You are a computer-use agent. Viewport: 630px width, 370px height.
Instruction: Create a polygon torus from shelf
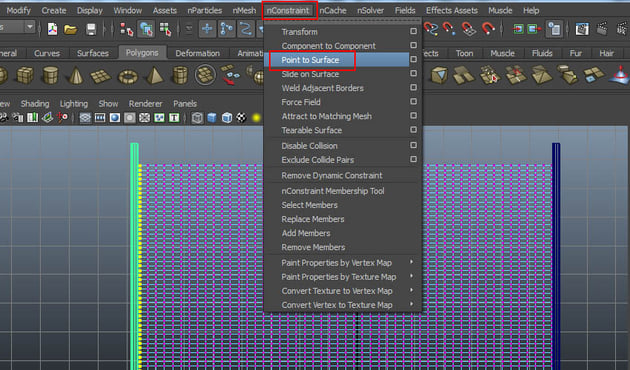(128, 76)
